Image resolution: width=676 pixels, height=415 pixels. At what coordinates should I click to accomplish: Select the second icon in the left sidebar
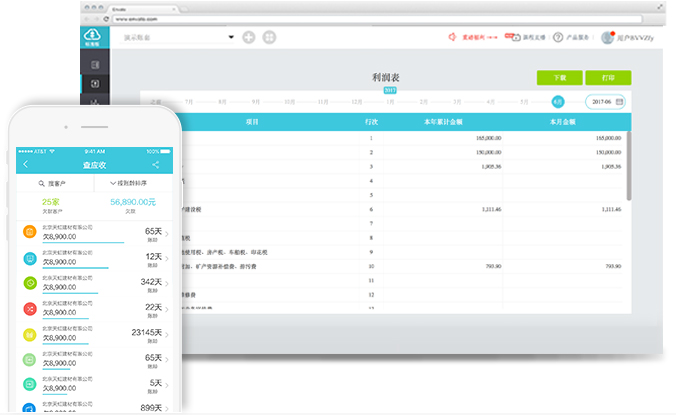(94, 83)
